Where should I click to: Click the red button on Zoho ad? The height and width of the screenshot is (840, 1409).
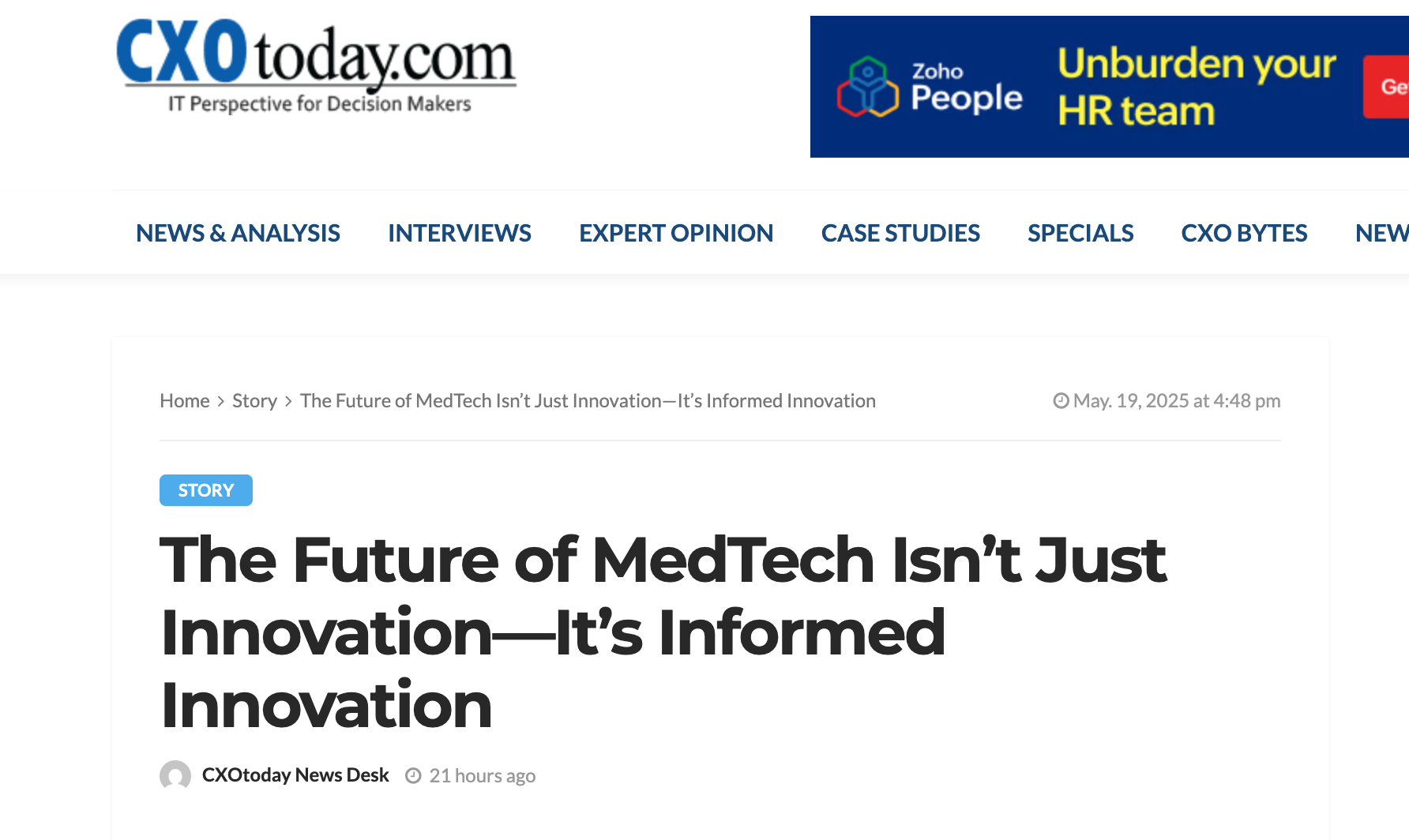tap(1387, 87)
